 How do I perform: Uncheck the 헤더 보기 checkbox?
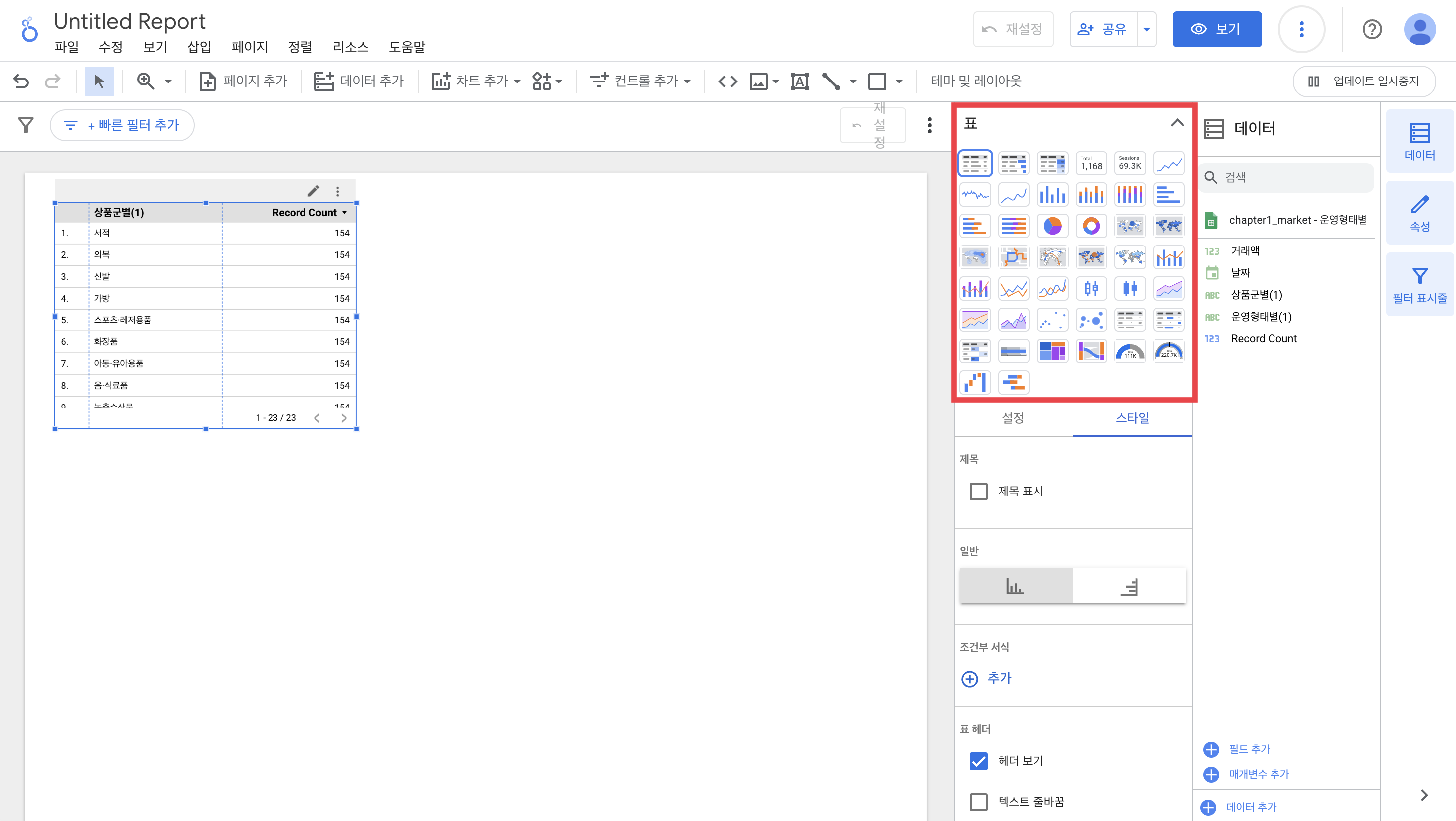pos(979,761)
